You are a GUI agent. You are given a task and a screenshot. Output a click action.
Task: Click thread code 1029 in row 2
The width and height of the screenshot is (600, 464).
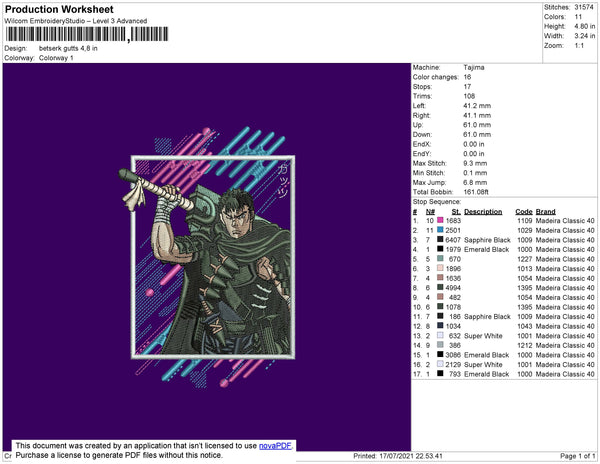(x=524, y=230)
